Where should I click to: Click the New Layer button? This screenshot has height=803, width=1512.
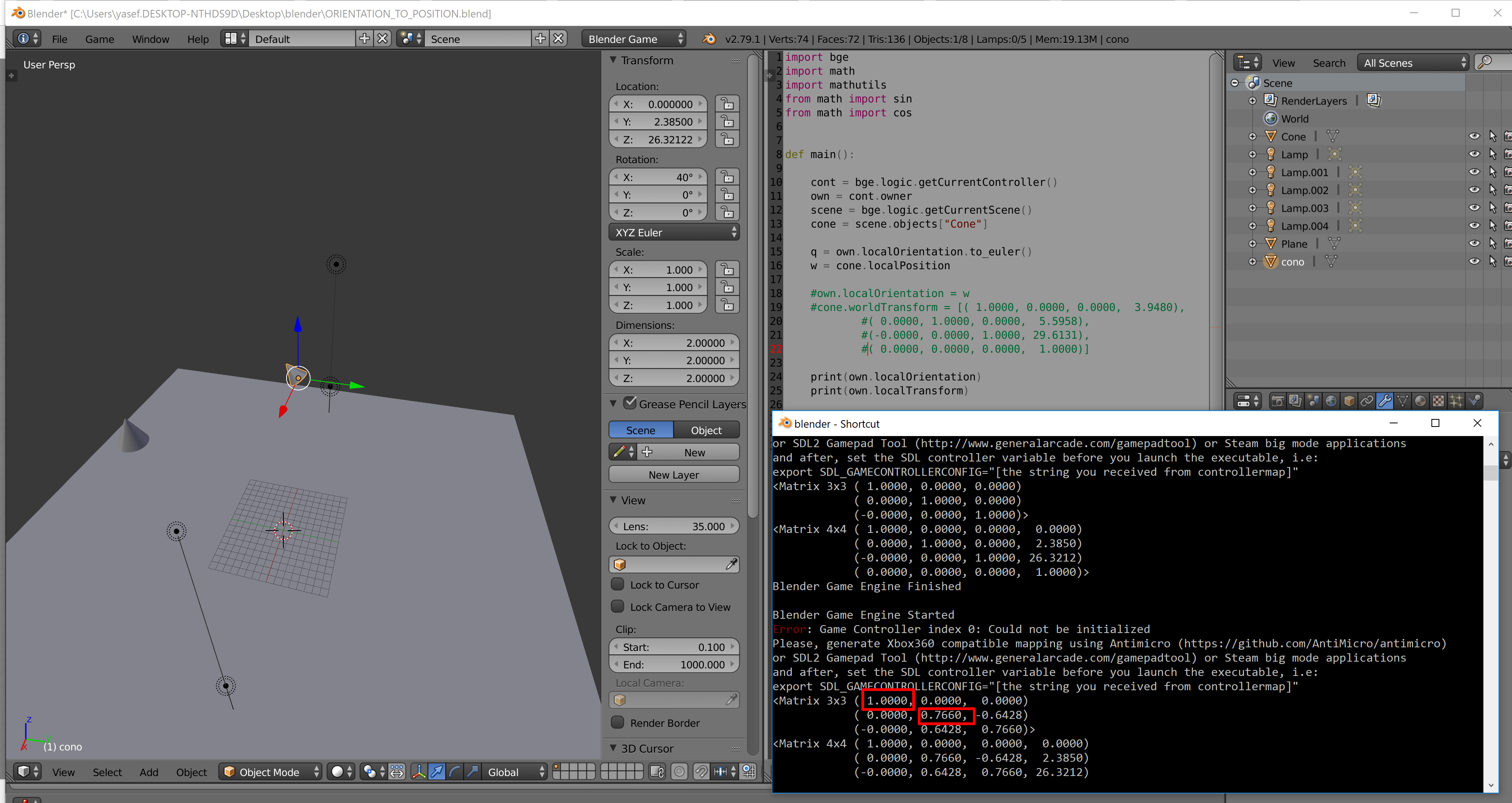[673, 475]
